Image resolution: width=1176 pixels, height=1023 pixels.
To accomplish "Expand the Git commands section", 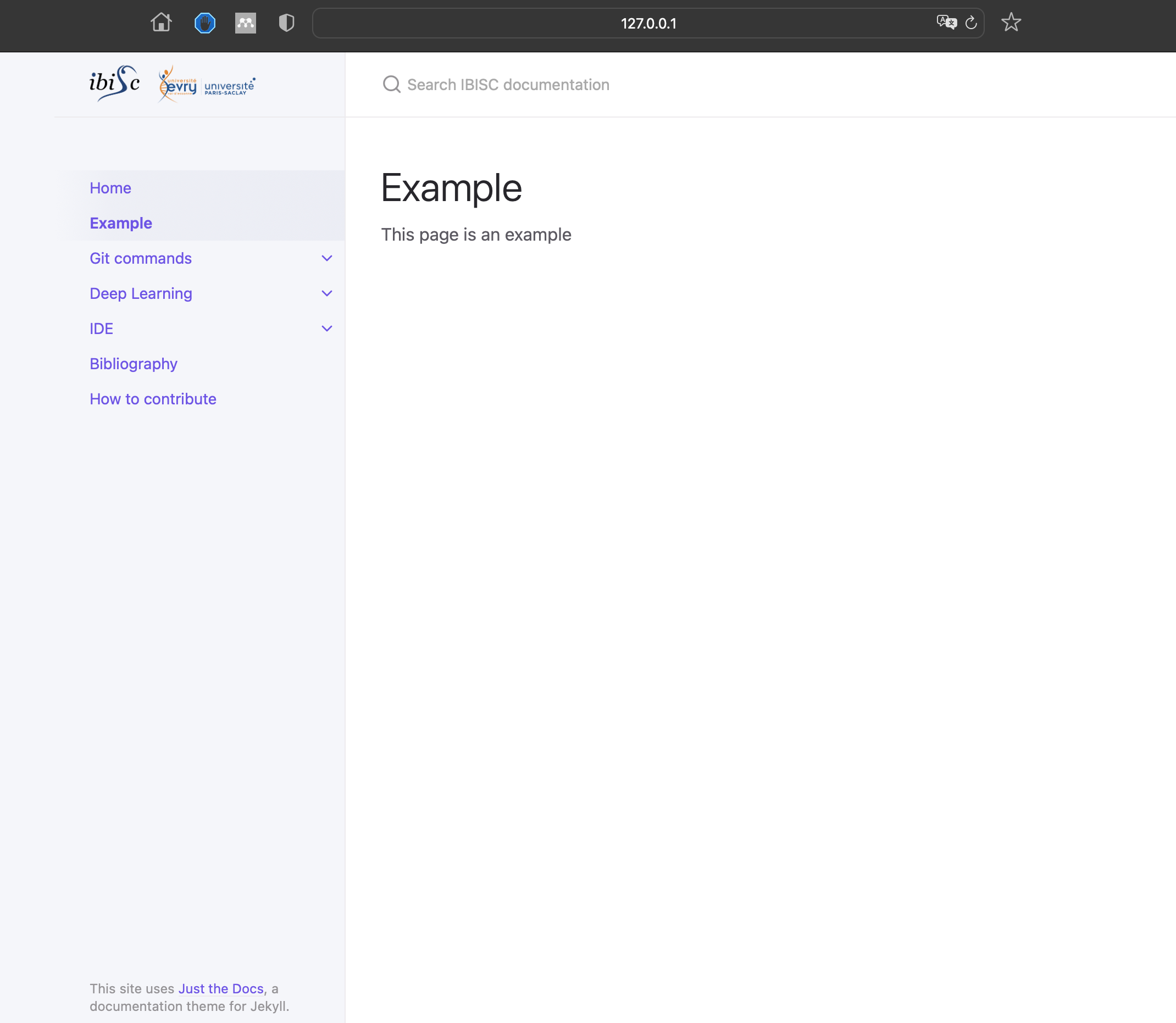I will [x=326, y=258].
